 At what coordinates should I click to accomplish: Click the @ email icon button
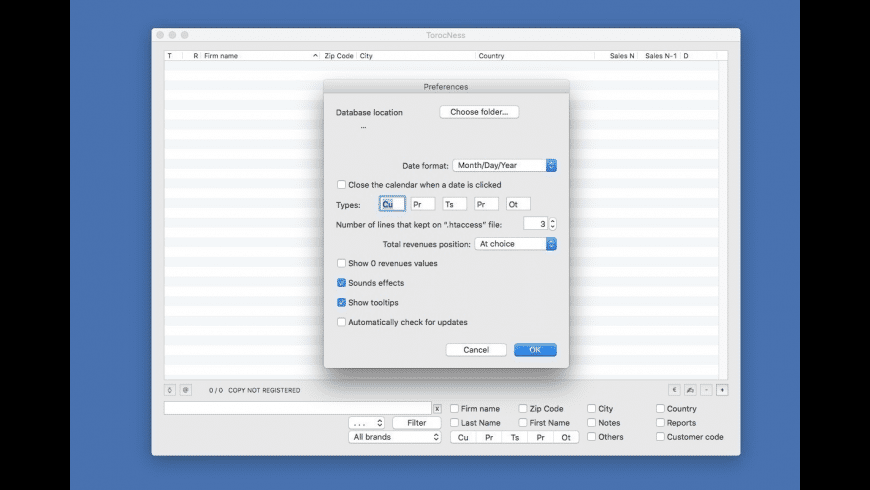[186, 389]
